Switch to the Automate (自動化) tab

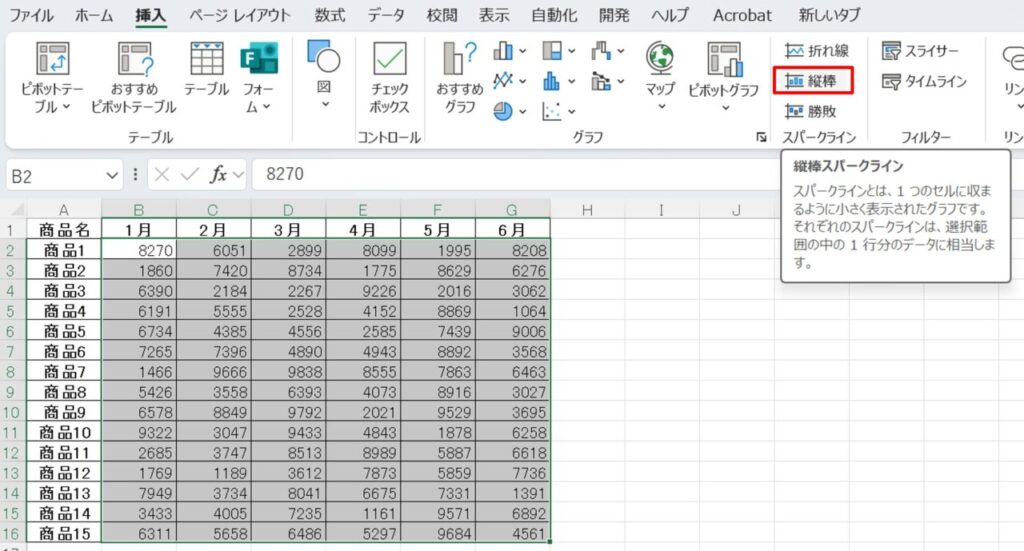pyautogui.click(x=554, y=15)
